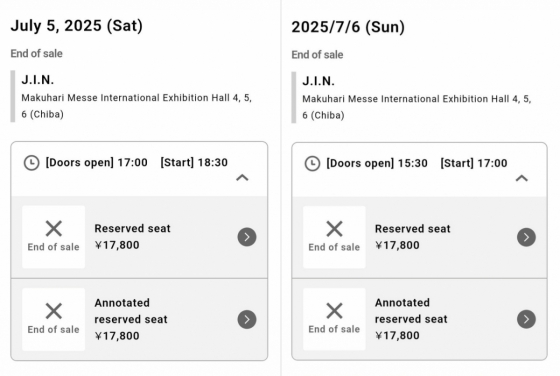560x376 pixels.
Task: Select the July 5 Reserved seat ¥17,800 row
Action: [x=139, y=237]
